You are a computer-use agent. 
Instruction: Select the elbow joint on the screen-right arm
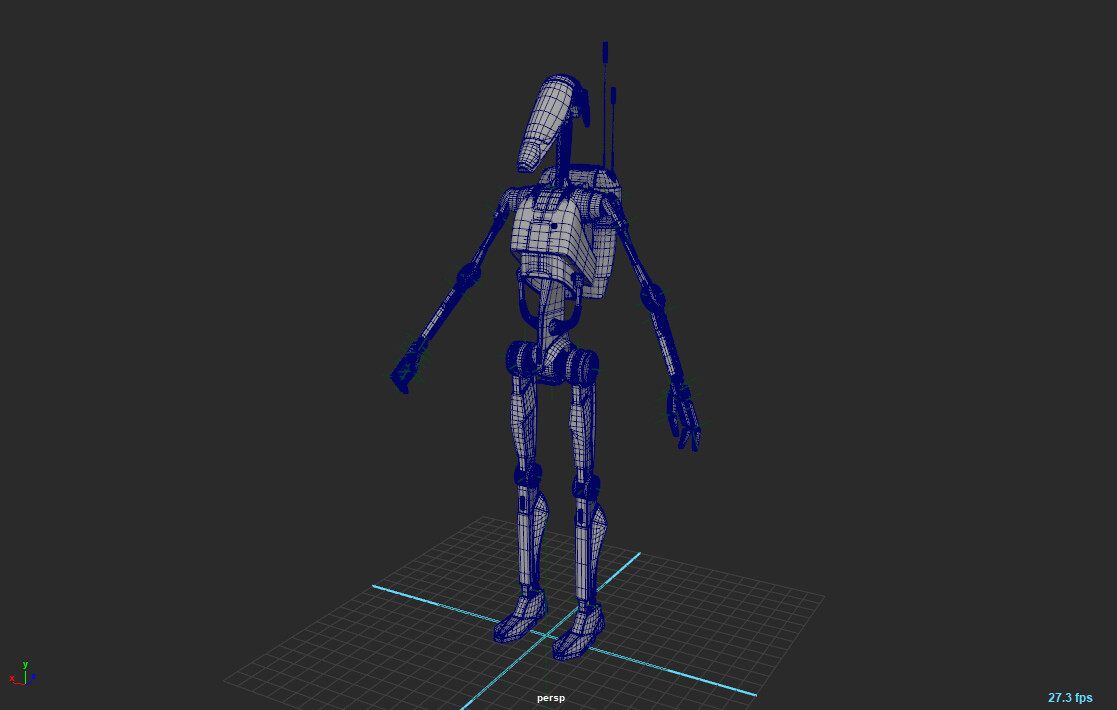[x=652, y=296]
